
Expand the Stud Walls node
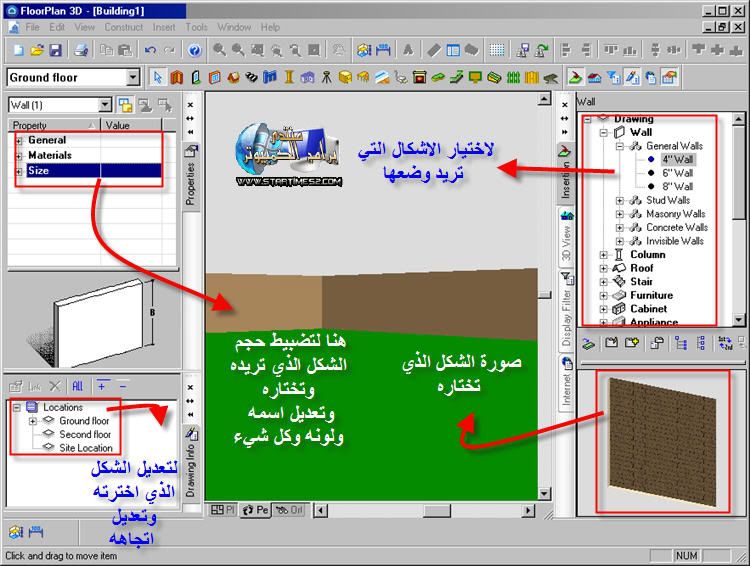tap(619, 200)
